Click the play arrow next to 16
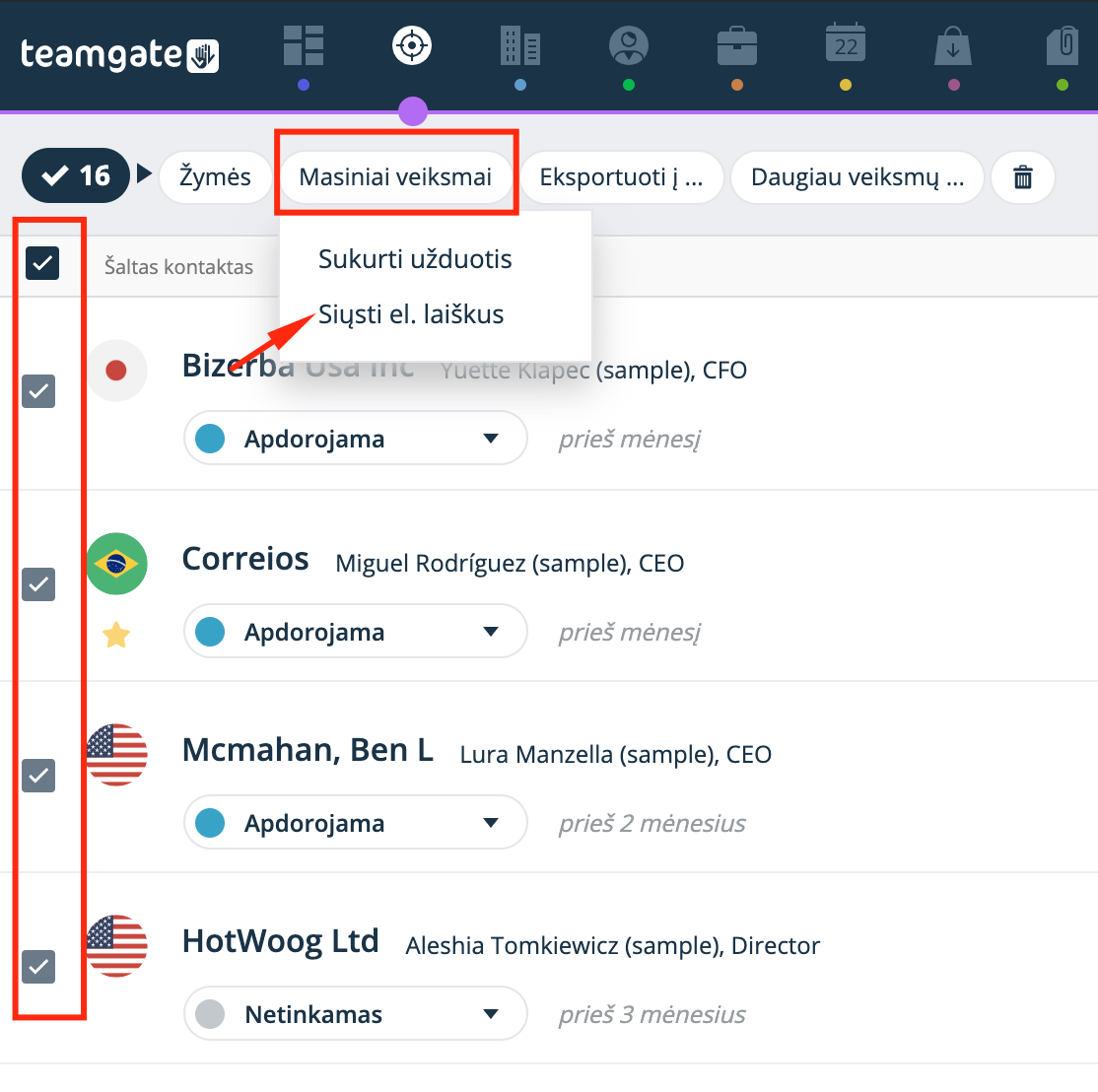 [144, 172]
